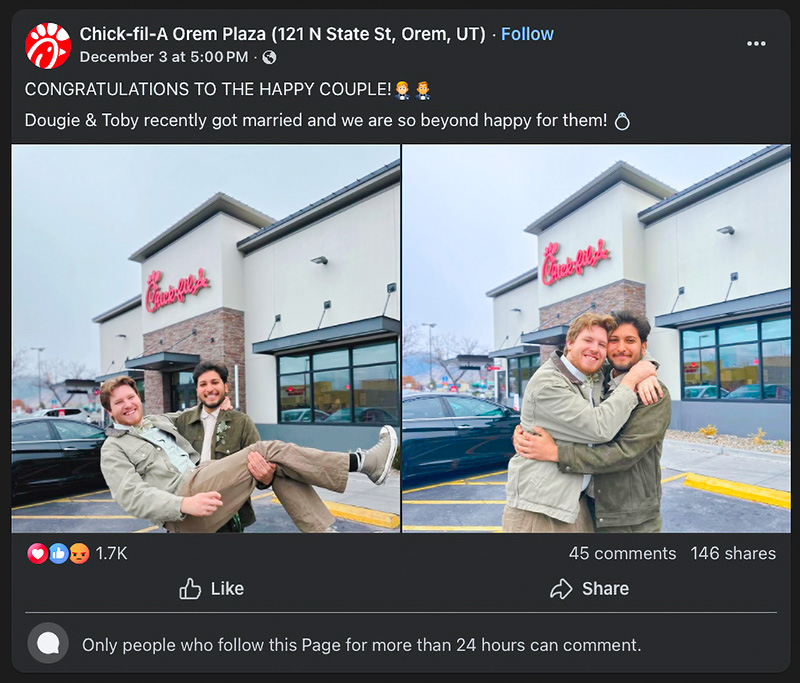Open the three-dot post options menu
The image size is (800, 683).
(x=756, y=44)
